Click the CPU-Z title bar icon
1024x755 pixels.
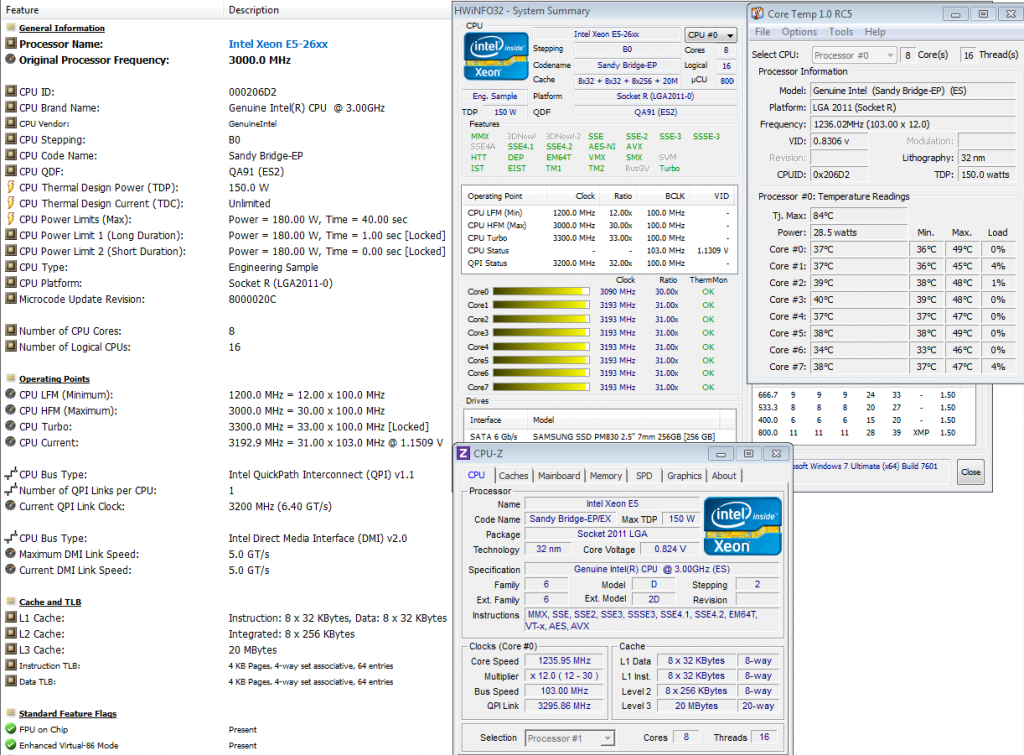pos(464,453)
